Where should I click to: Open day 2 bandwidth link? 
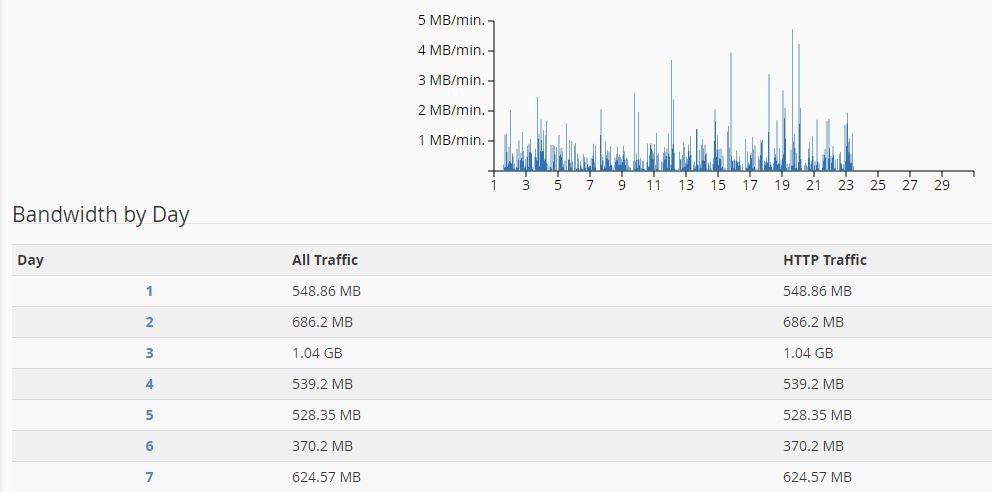pyautogui.click(x=149, y=323)
